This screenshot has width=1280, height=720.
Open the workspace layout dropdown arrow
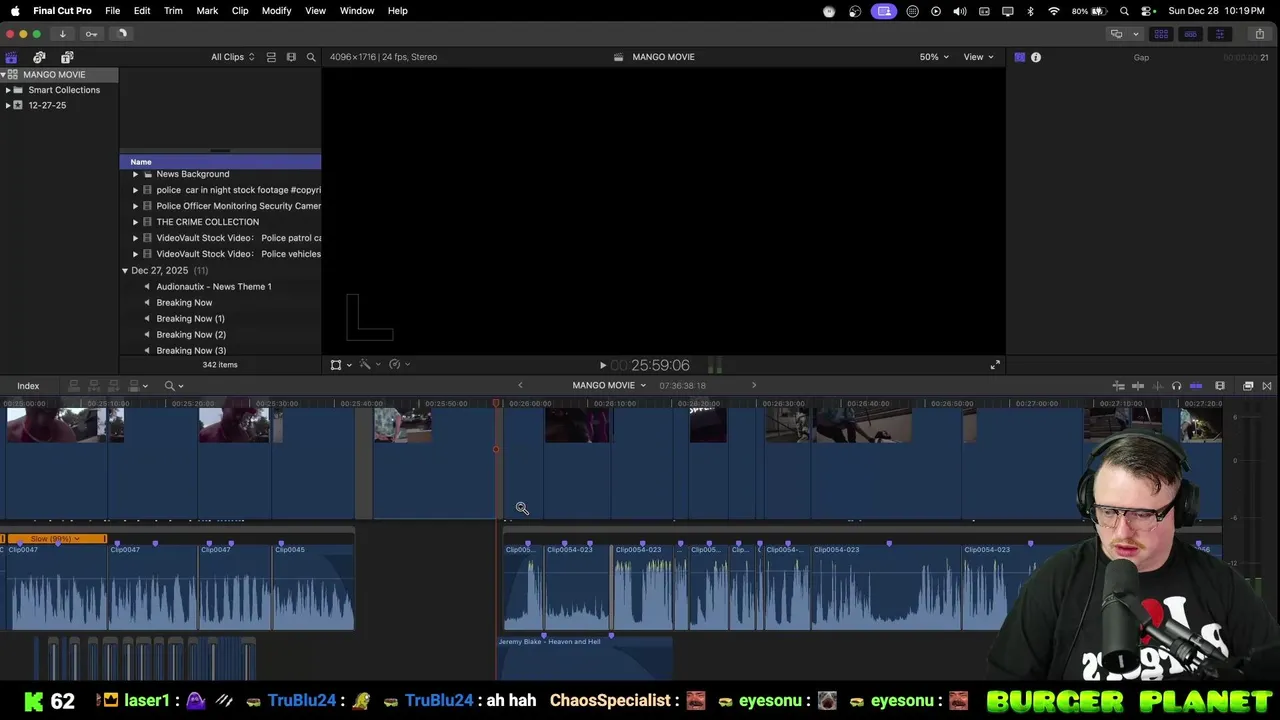[x=1135, y=34]
